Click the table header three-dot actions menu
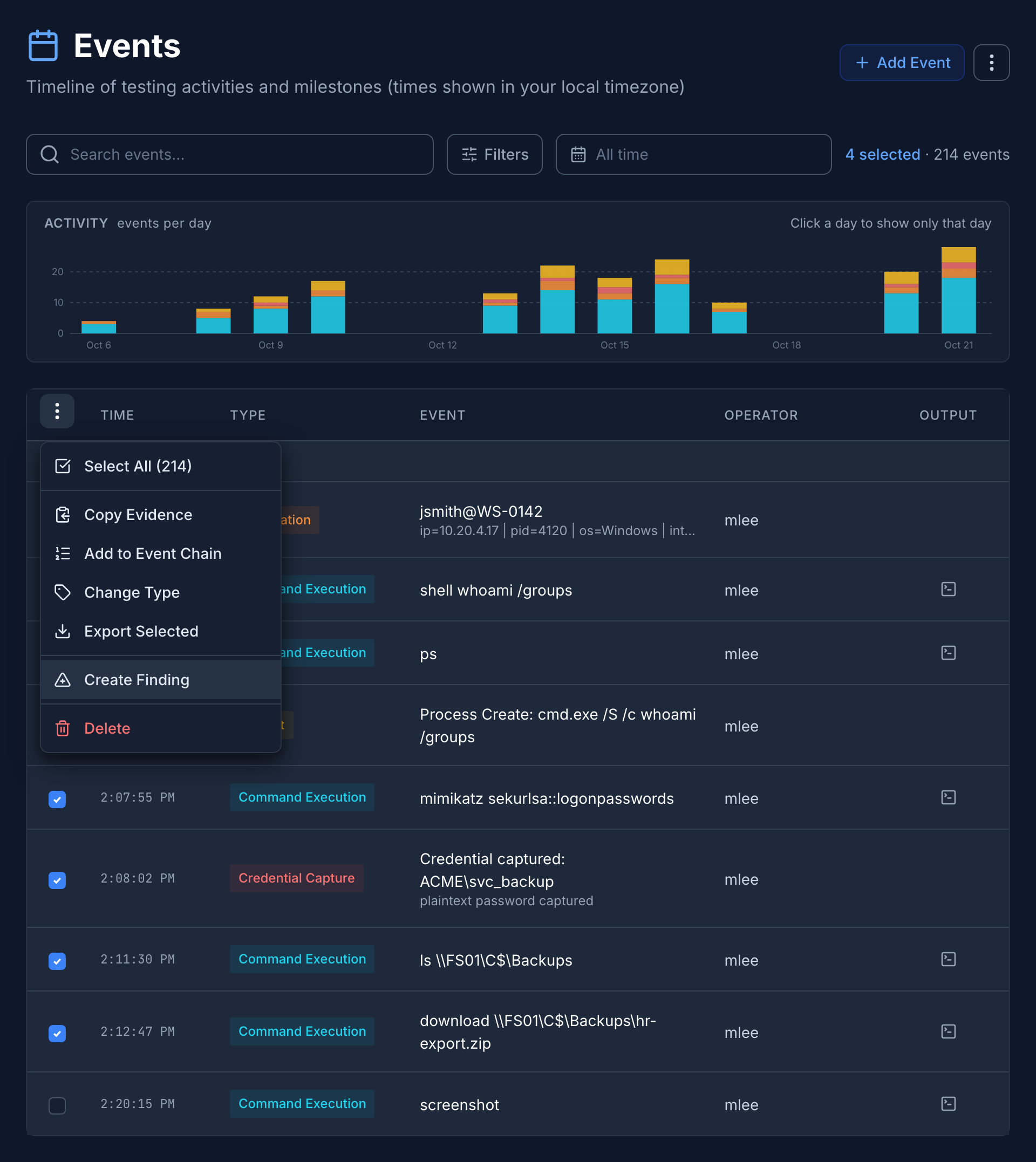This screenshot has width=1036, height=1162. tap(57, 411)
